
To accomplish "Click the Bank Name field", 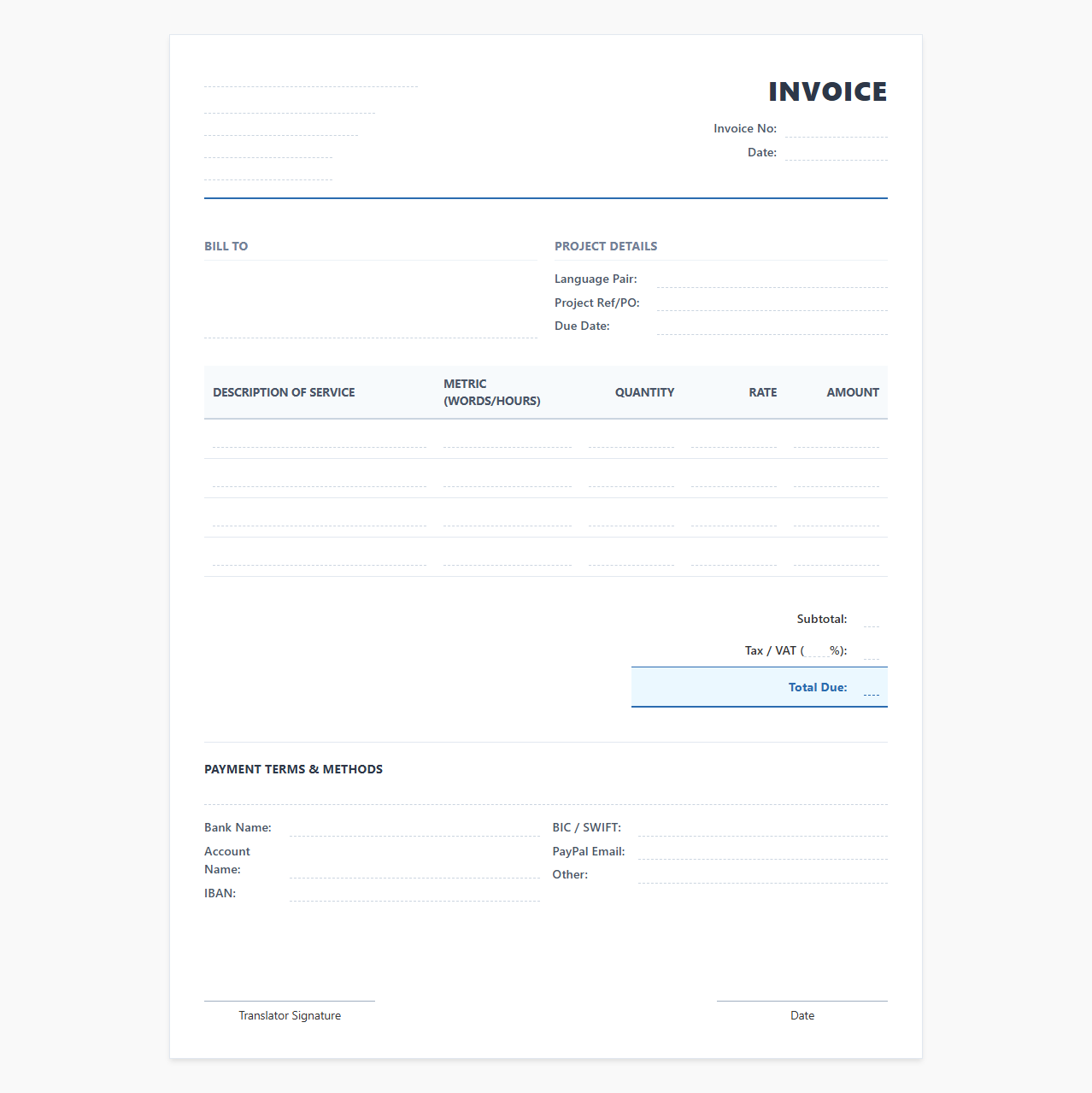I will (414, 827).
